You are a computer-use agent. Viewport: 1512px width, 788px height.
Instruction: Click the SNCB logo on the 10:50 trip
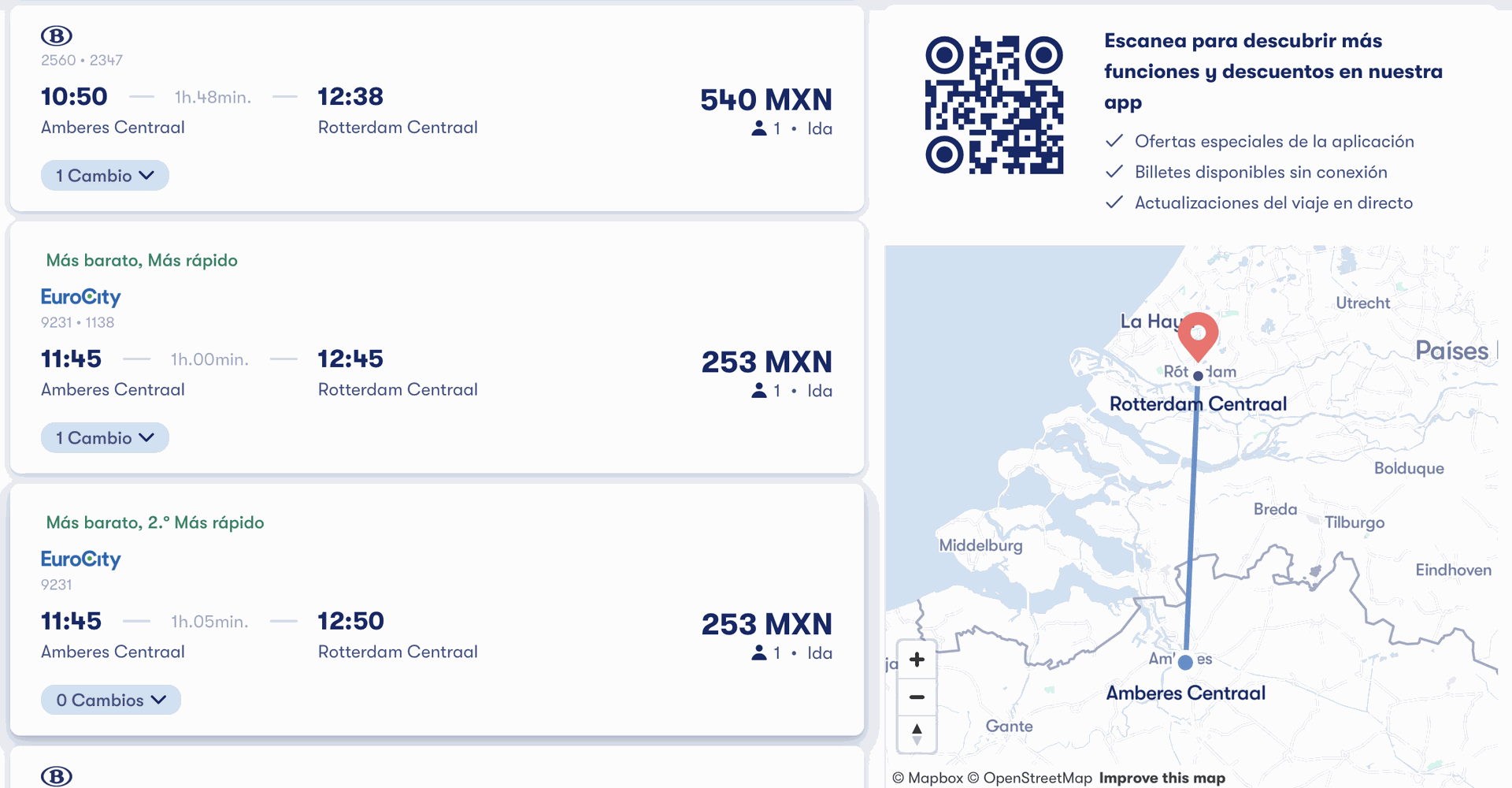(x=57, y=35)
